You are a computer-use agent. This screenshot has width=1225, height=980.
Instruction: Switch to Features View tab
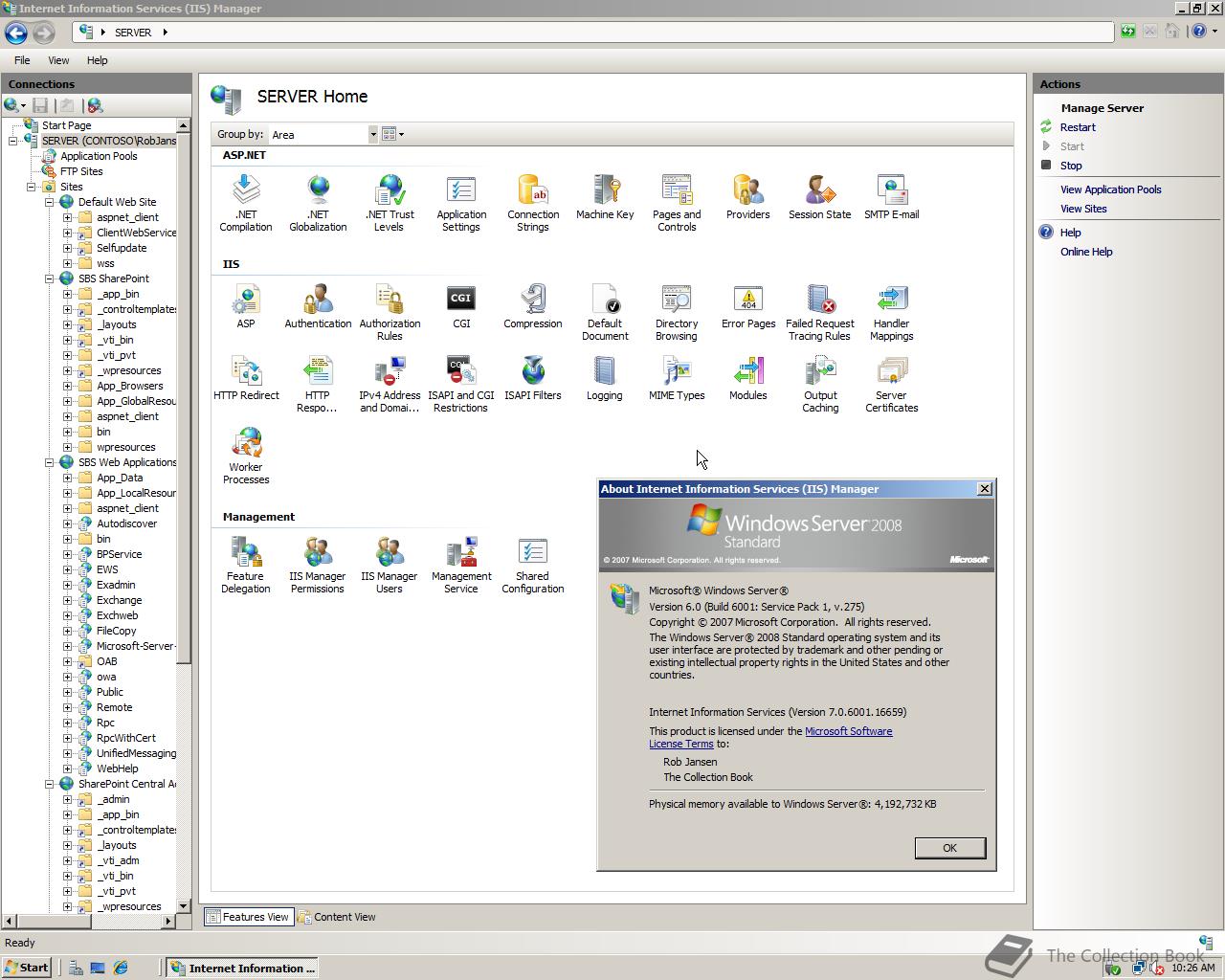(247, 917)
